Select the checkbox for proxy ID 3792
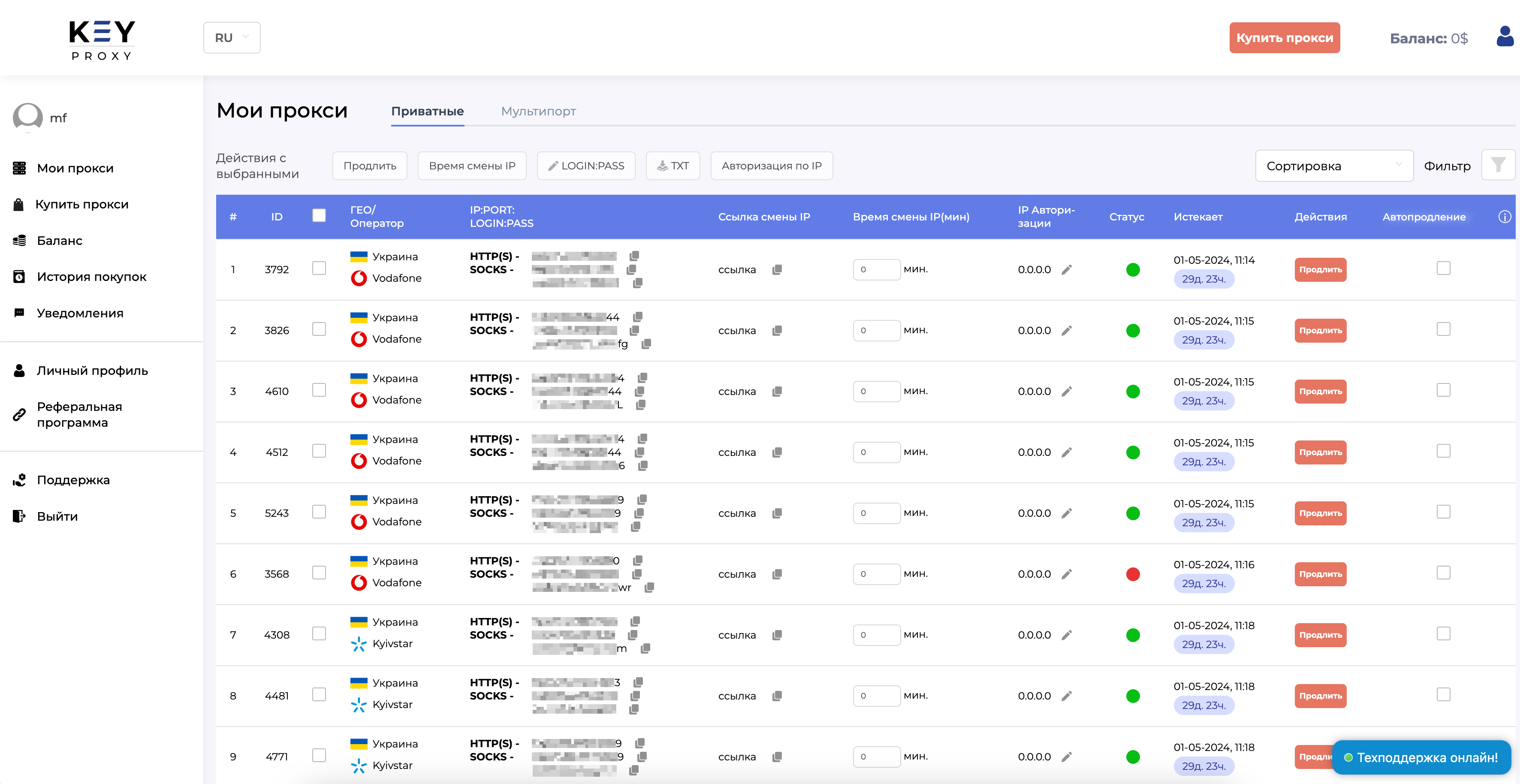The width and height of the screenshot is (1520, 784). (319, 268)
